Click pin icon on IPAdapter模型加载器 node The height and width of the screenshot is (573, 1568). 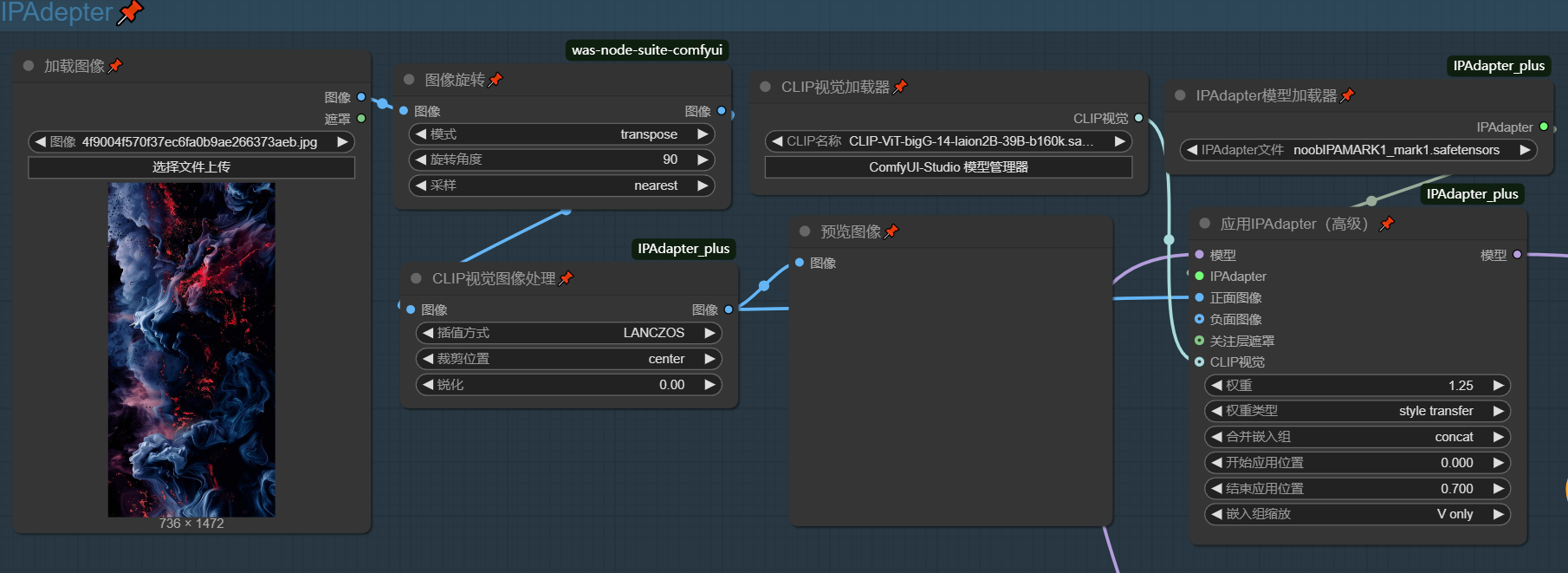point(1347,95)
